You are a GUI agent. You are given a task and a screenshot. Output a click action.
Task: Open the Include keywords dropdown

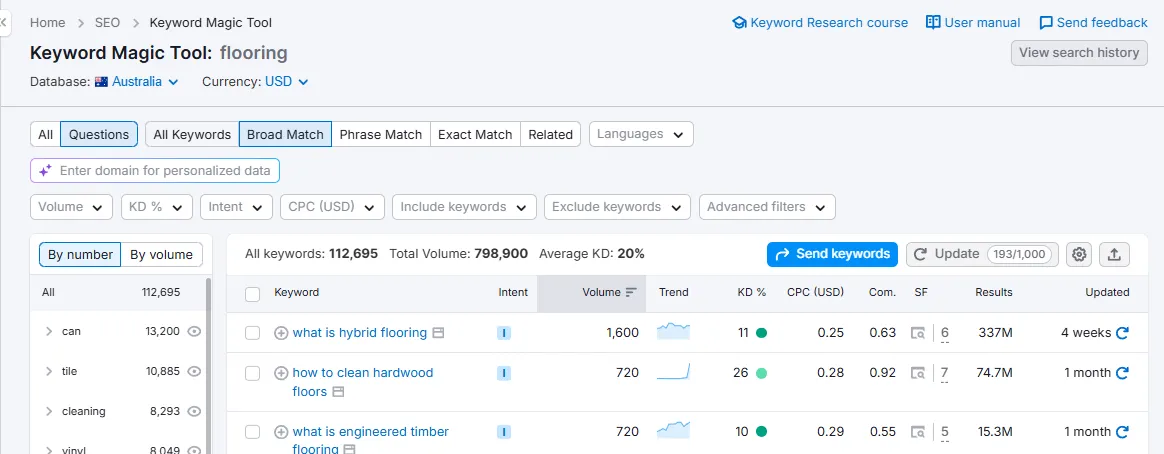[x=464, y=207]
